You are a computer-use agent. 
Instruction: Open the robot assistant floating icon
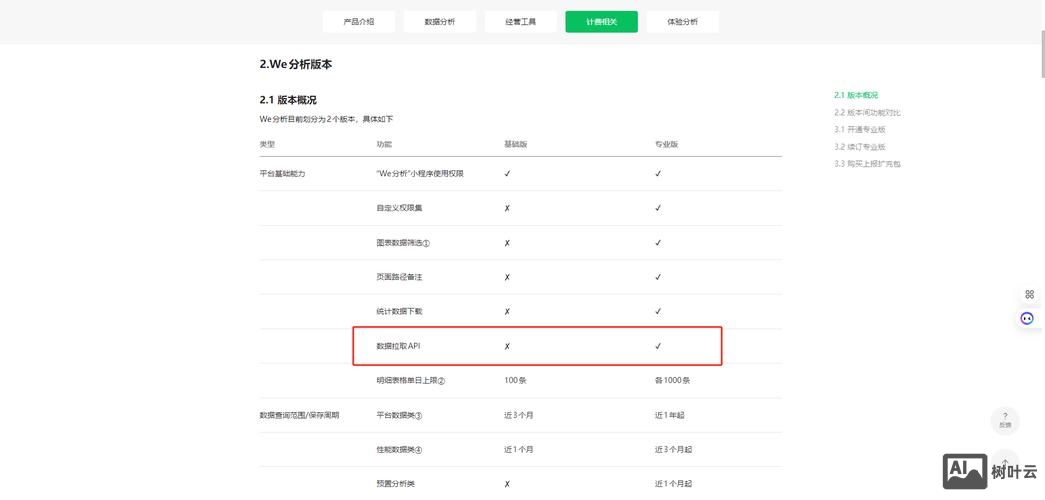(x=1028, y=319)
